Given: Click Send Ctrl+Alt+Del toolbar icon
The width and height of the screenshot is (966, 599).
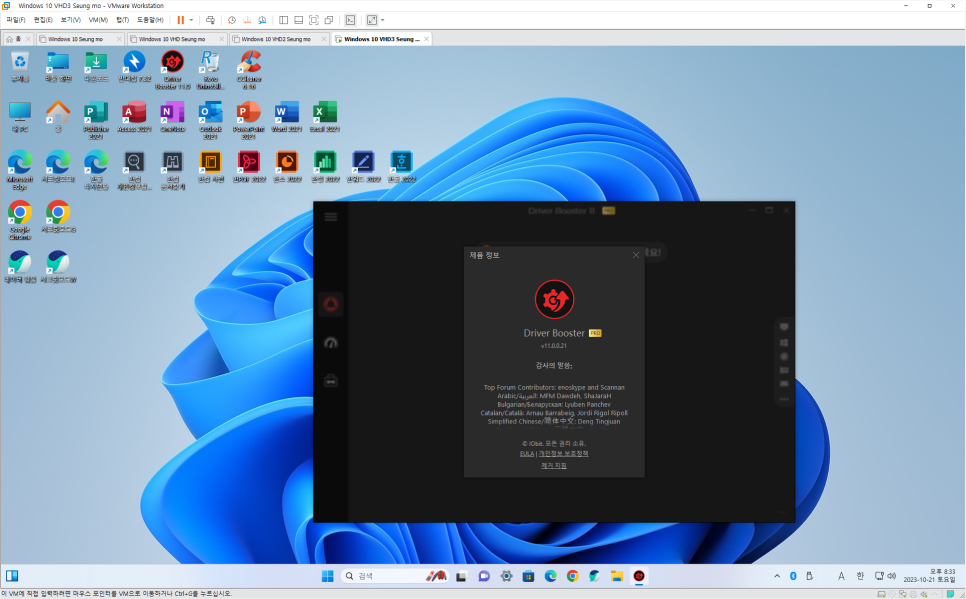Looking at the screenshot, I should 210,20.
